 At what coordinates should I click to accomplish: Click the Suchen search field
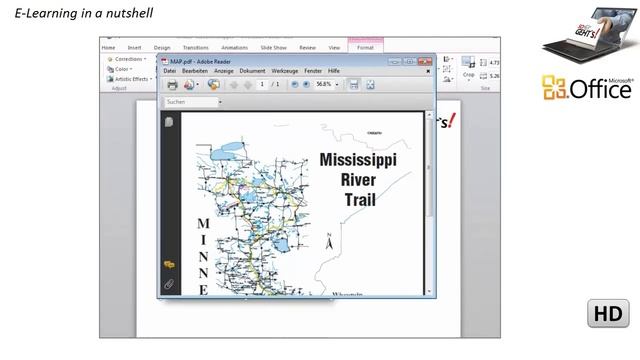191,102
